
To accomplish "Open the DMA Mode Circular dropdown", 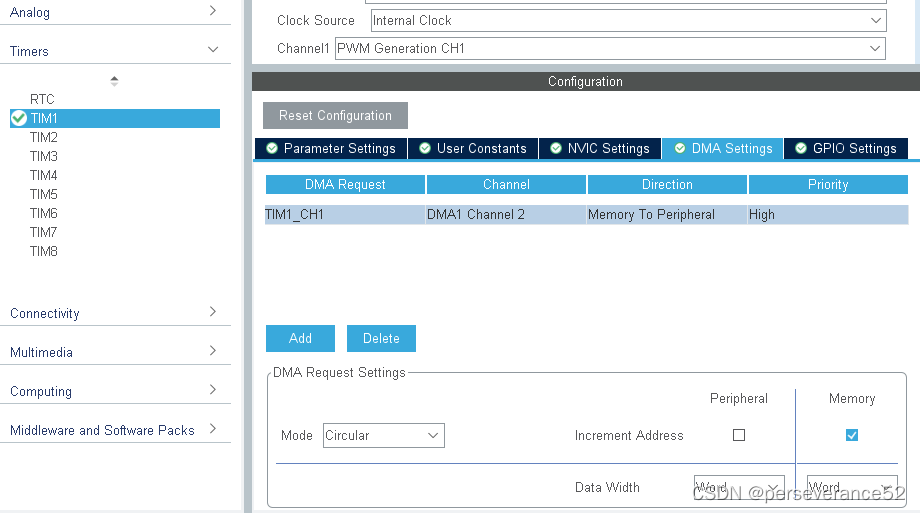I will pyautogui.click(x=384, y=436).
